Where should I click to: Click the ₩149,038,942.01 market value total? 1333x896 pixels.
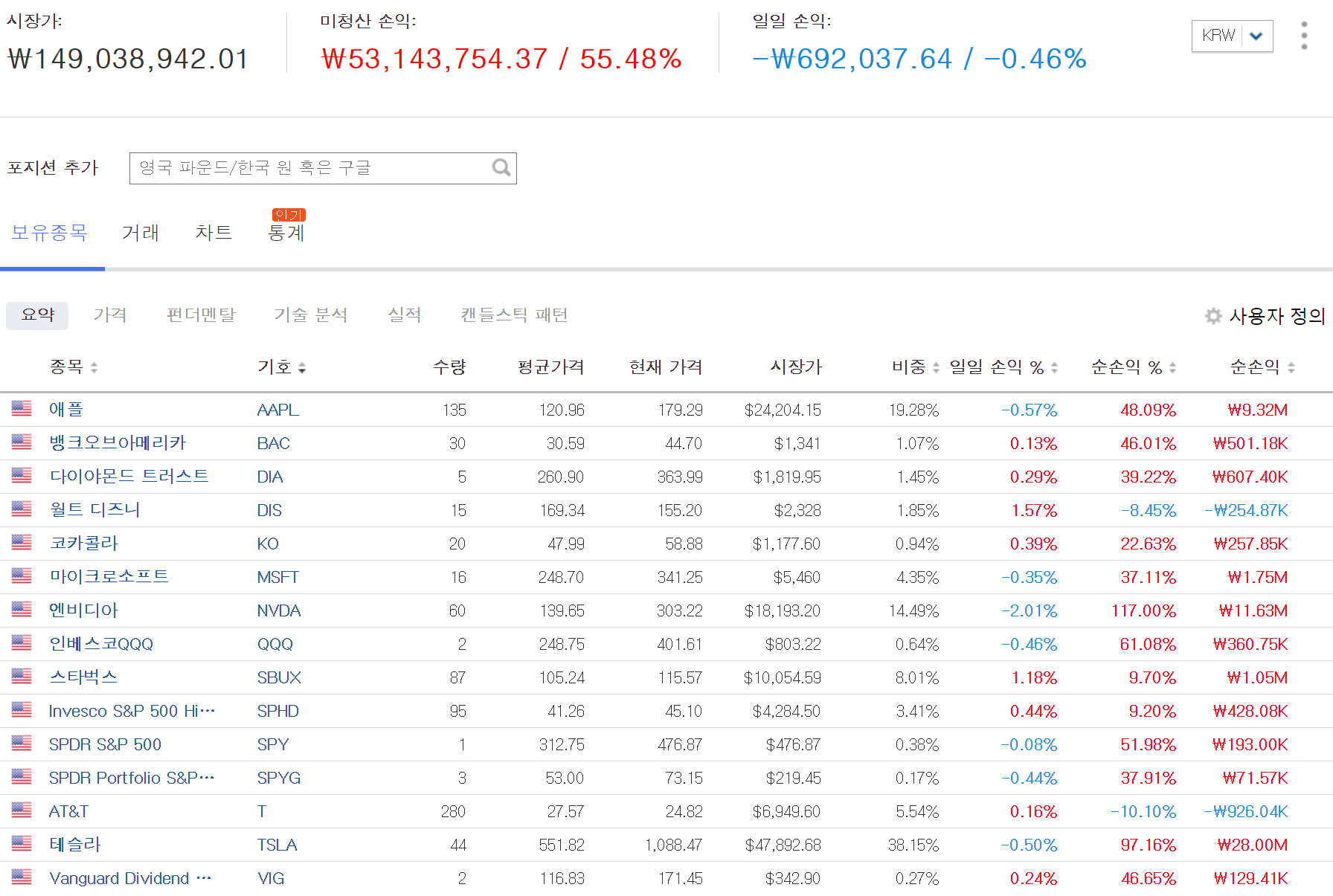click(128, 59)
